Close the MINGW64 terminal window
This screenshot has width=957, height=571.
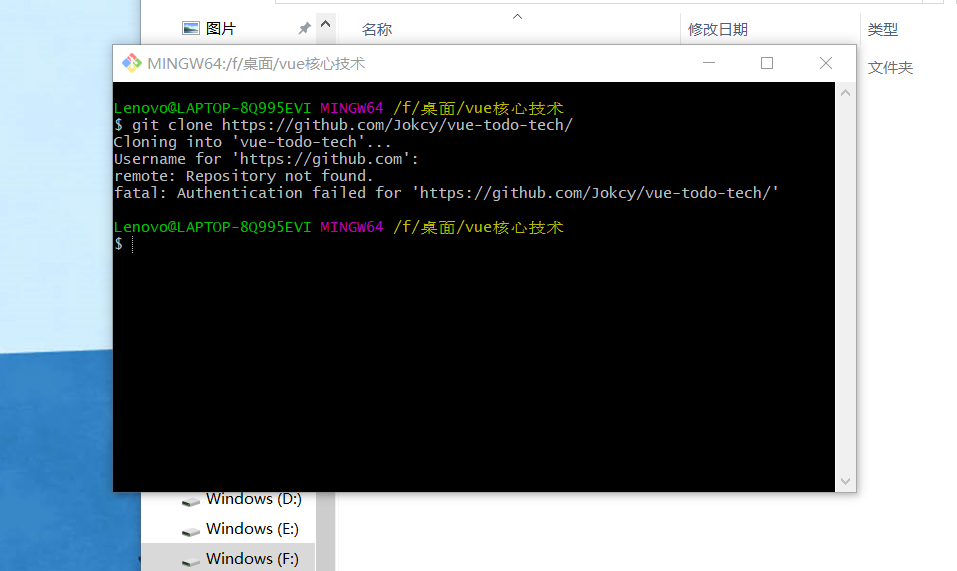click(826, 63)
